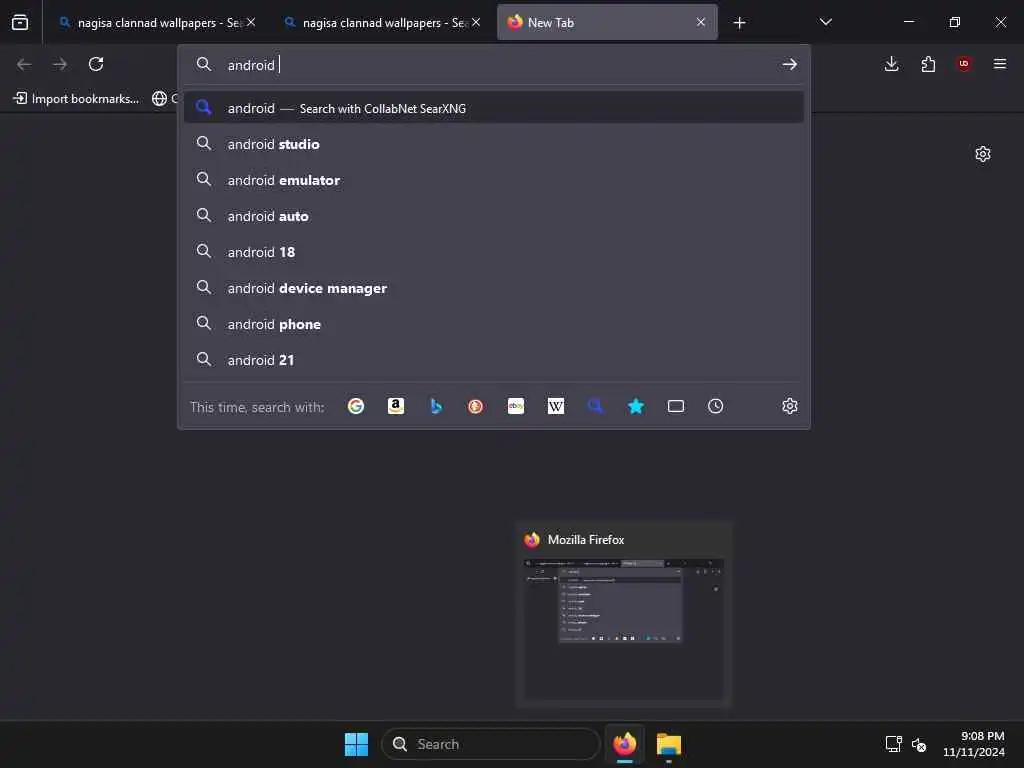Click the muted volume tray icon

(919, 744)
